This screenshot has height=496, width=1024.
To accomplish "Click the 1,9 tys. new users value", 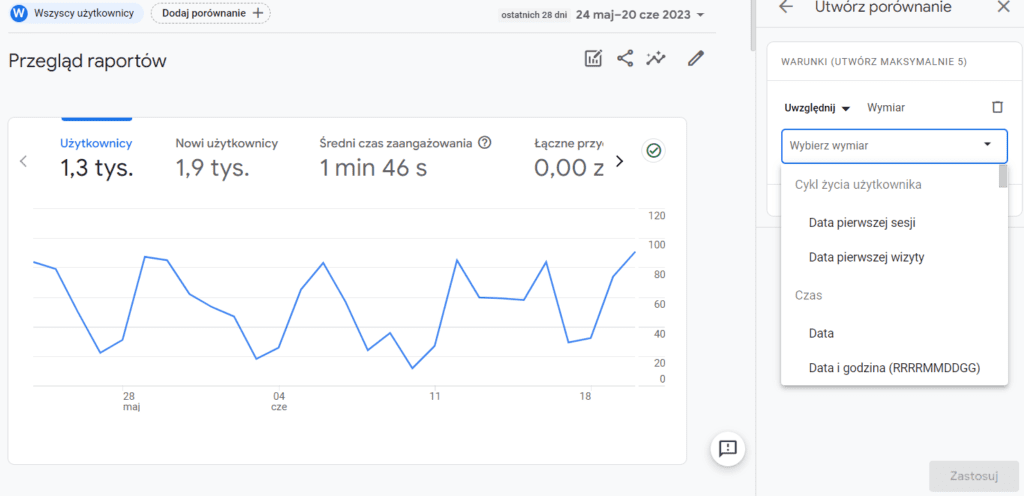I will point(212,168).
